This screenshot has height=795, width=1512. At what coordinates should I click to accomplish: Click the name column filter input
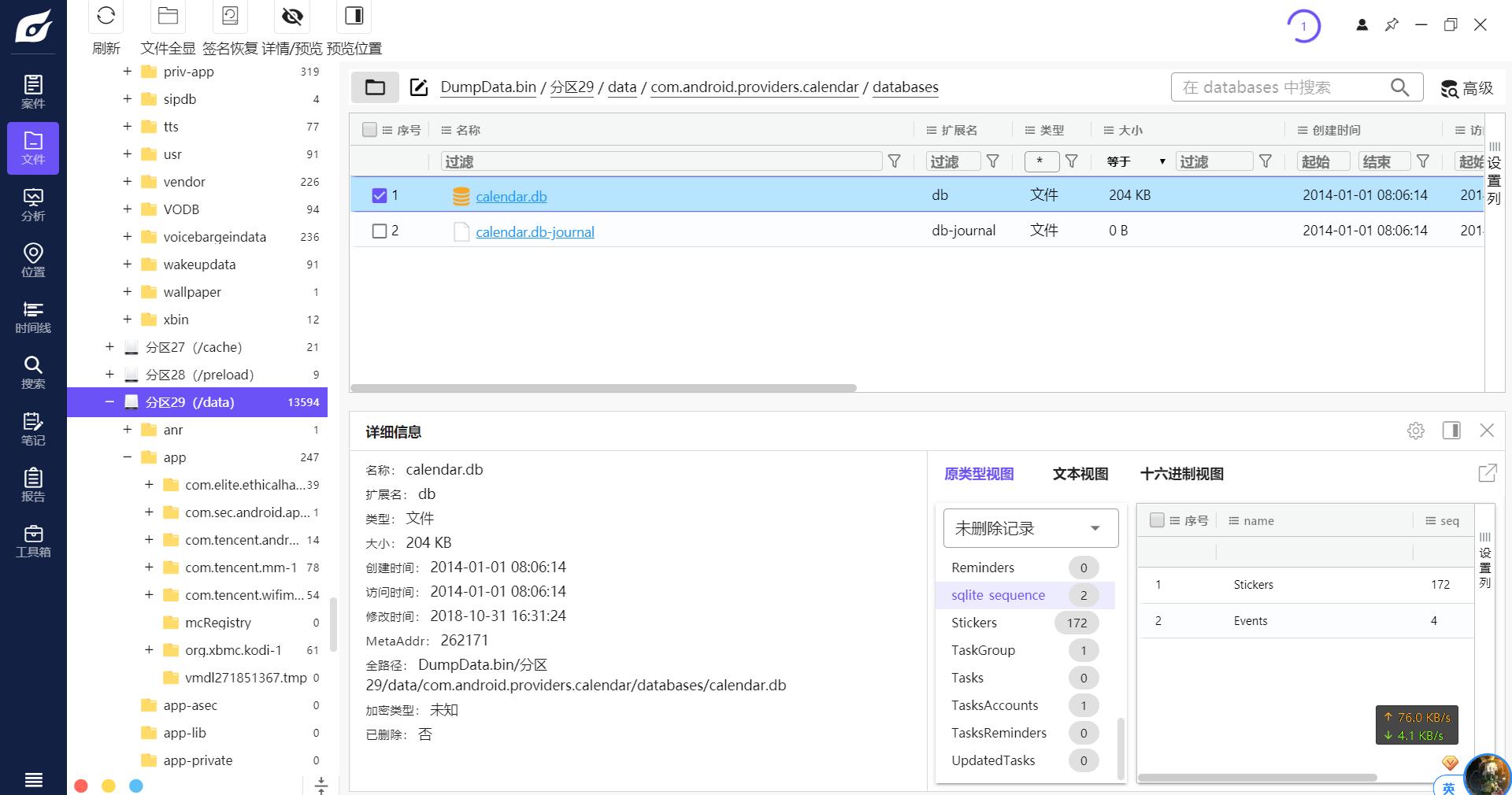661,161
